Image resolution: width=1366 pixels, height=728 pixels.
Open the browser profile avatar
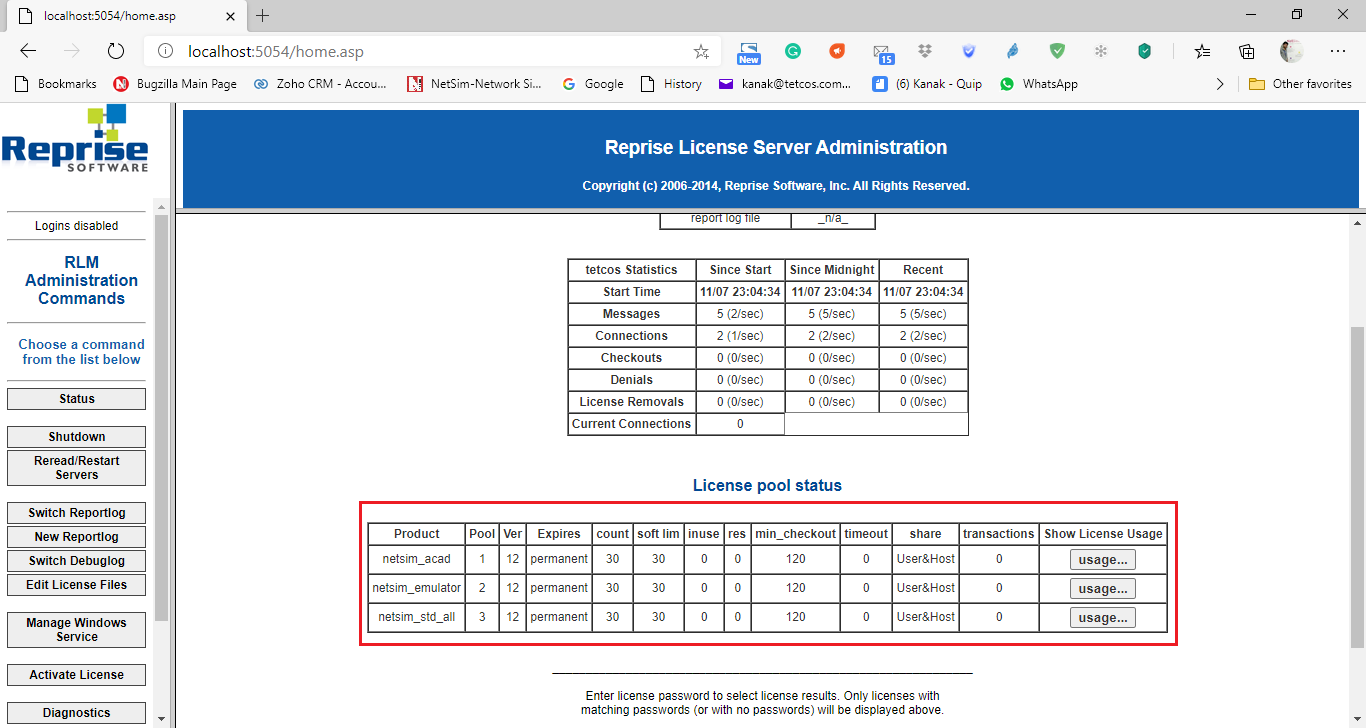coord(1291,51)
